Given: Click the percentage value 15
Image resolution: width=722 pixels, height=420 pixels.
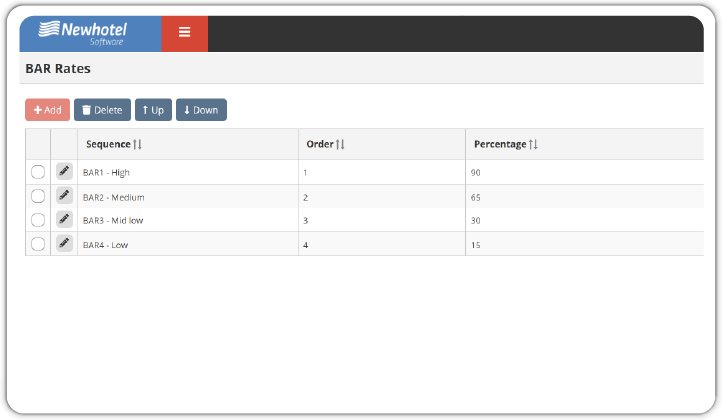Looking at the screenshot, I should point(476,245).
